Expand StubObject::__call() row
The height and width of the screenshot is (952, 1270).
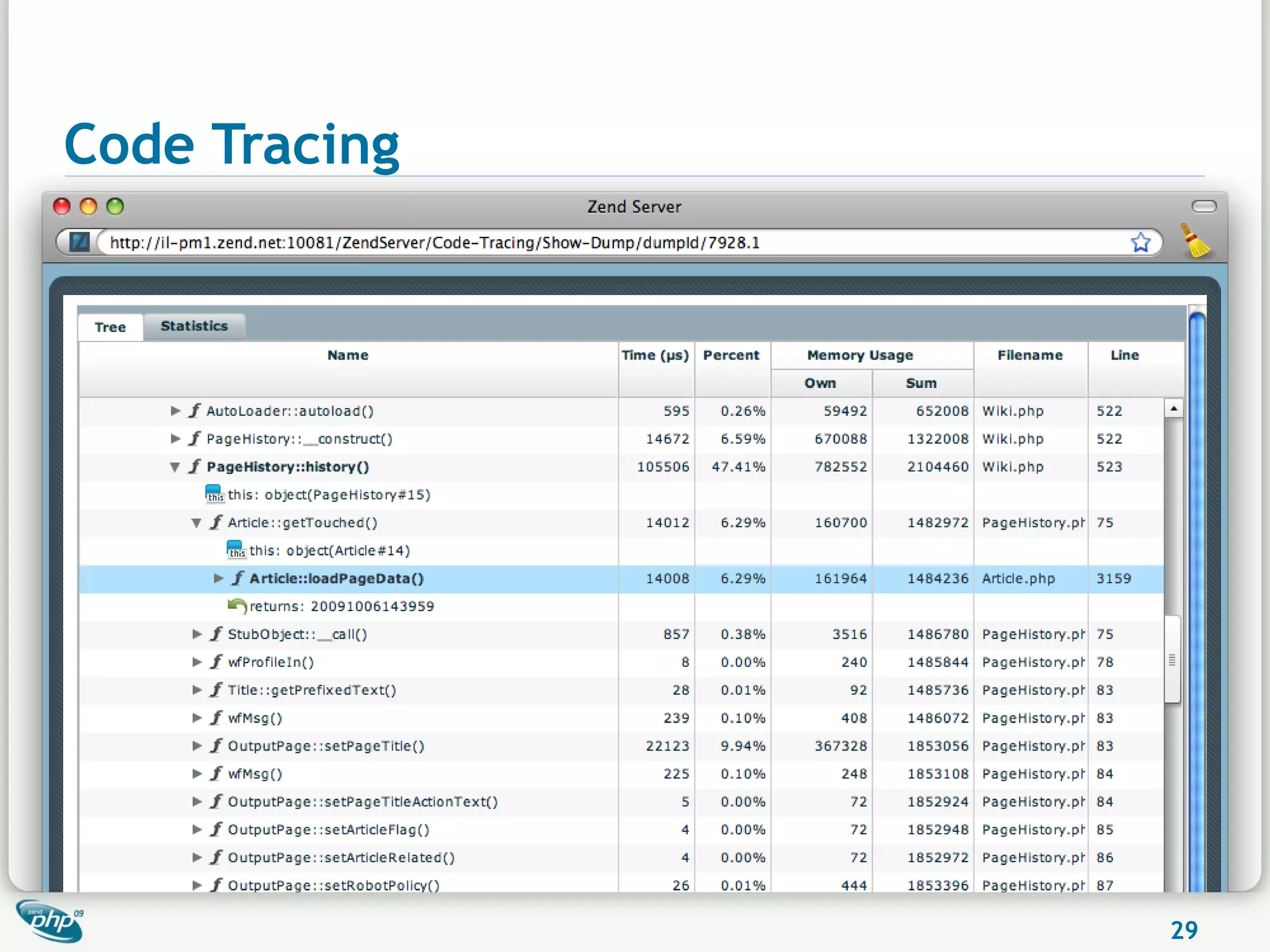click(x=197, y=633)
